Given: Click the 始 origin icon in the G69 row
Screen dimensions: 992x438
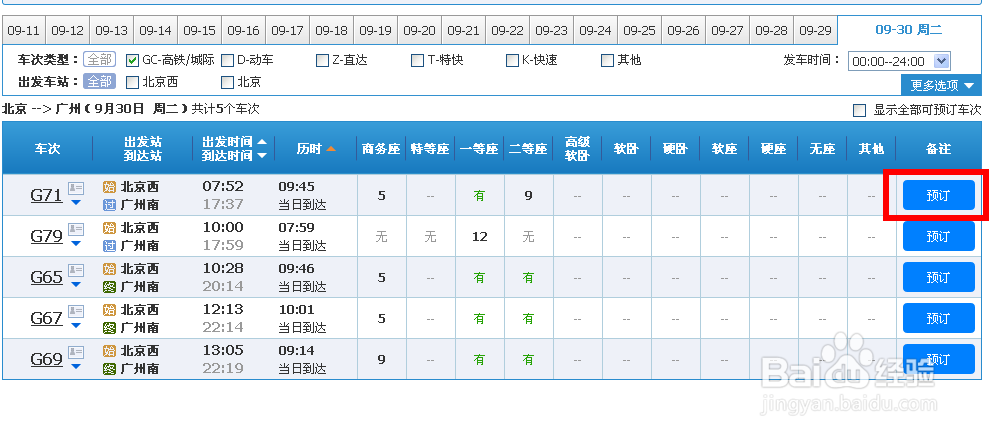Looking at the screenshot, I should (109, 351).
